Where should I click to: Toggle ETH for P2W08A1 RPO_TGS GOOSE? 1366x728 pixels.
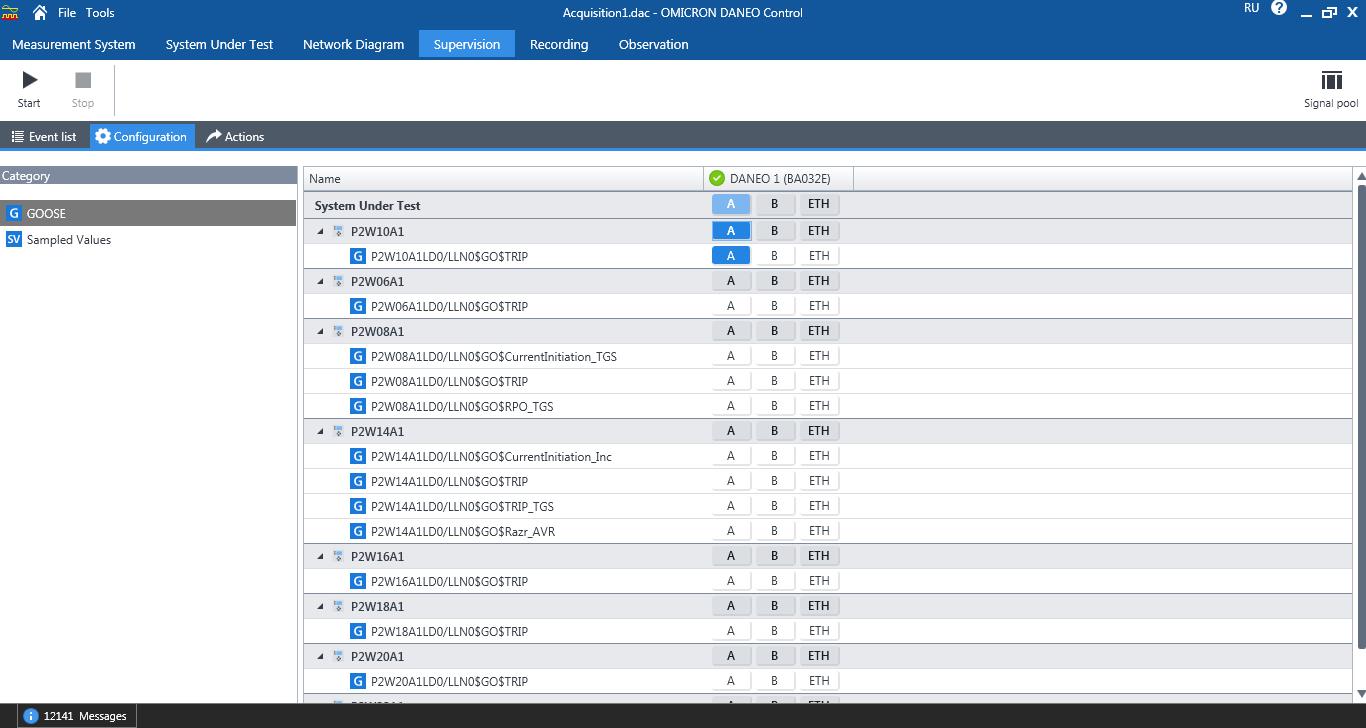pos(819,406)
